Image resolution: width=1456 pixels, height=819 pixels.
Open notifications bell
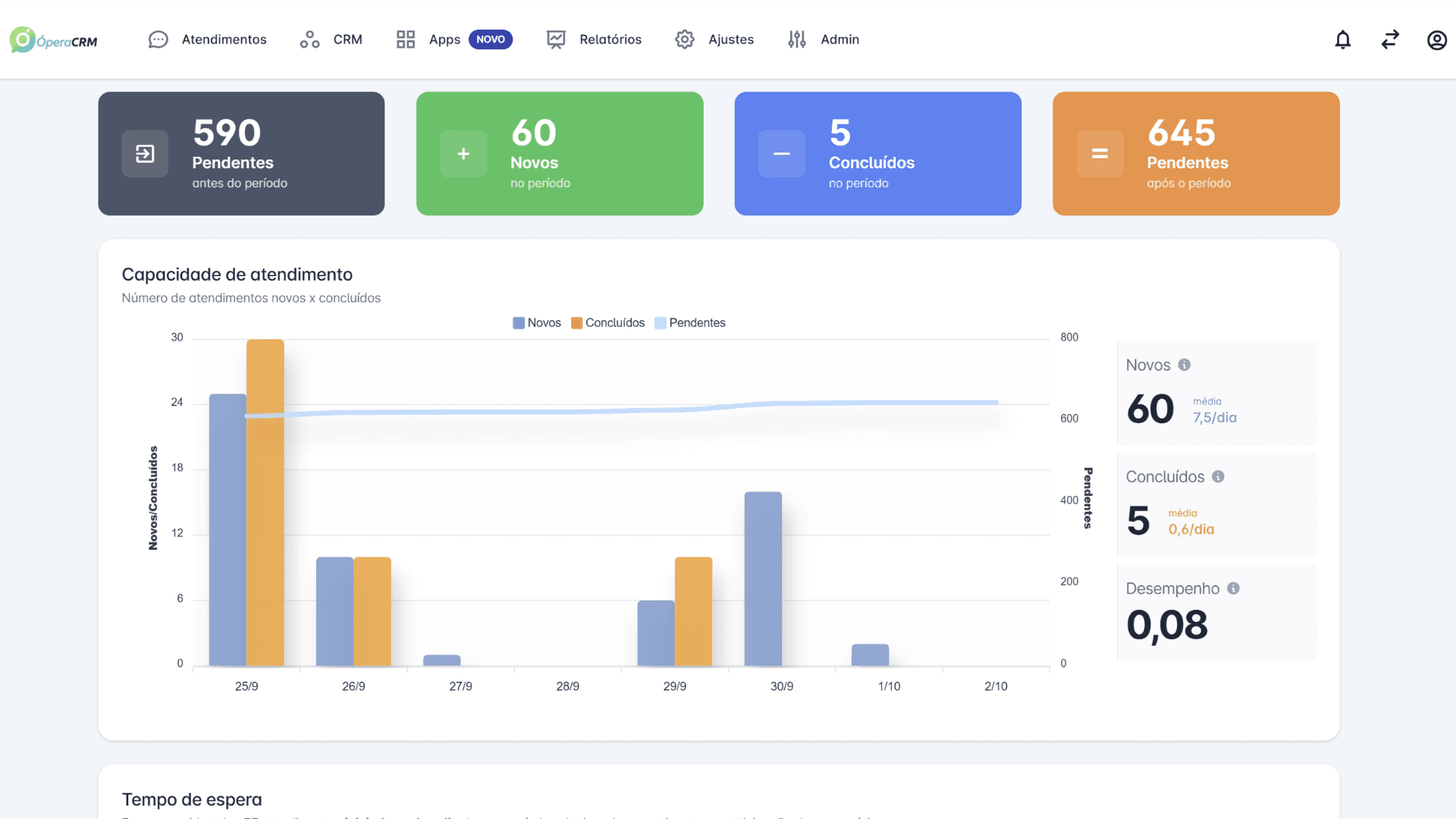pos(1343,39)
